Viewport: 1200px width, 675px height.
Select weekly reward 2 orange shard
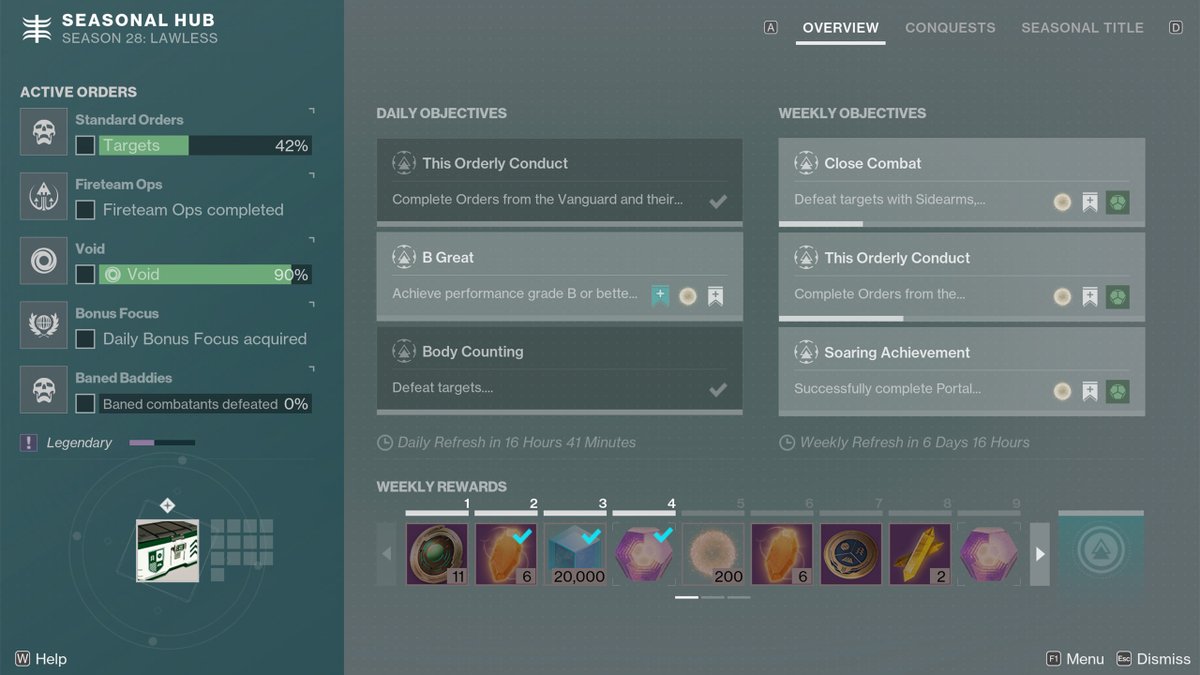tap(506, 554)
